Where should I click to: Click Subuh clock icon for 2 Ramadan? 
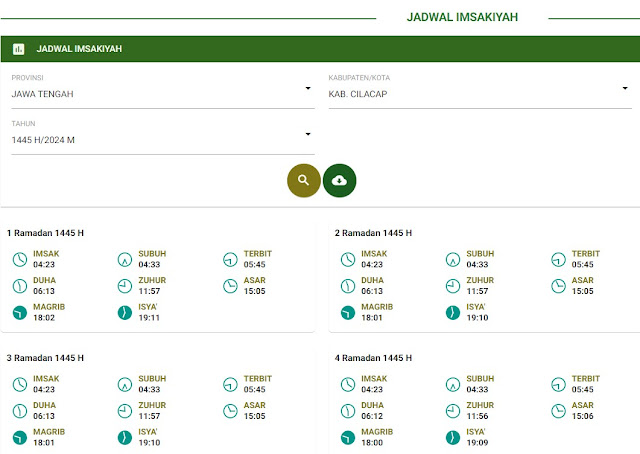tap(453, 259)
